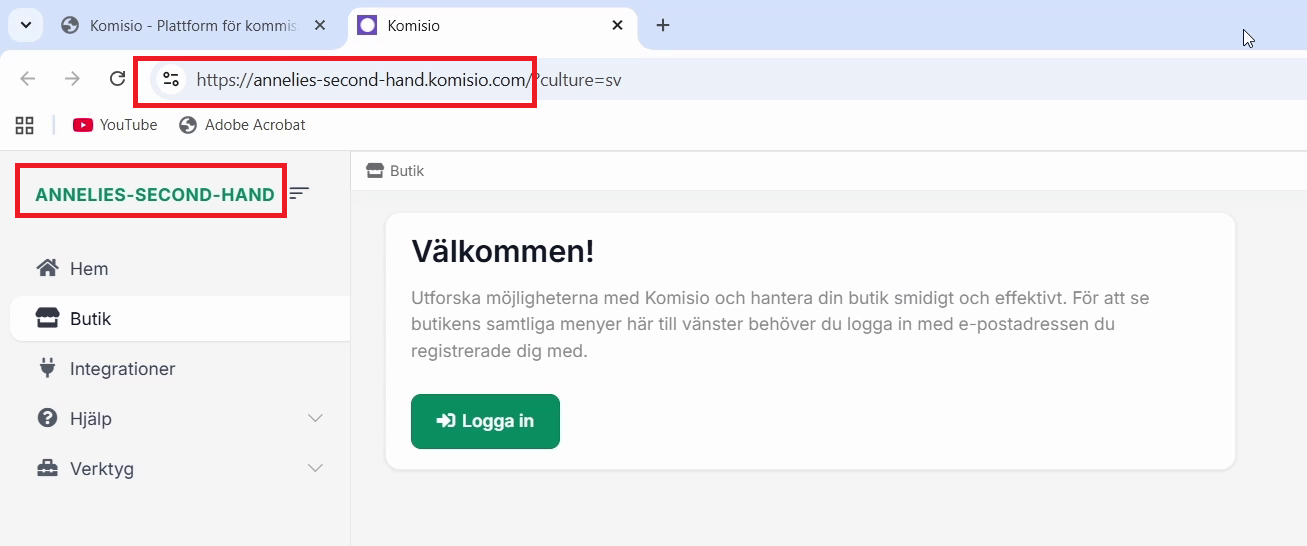Click the home icon beside Hem

pos(47,268)
